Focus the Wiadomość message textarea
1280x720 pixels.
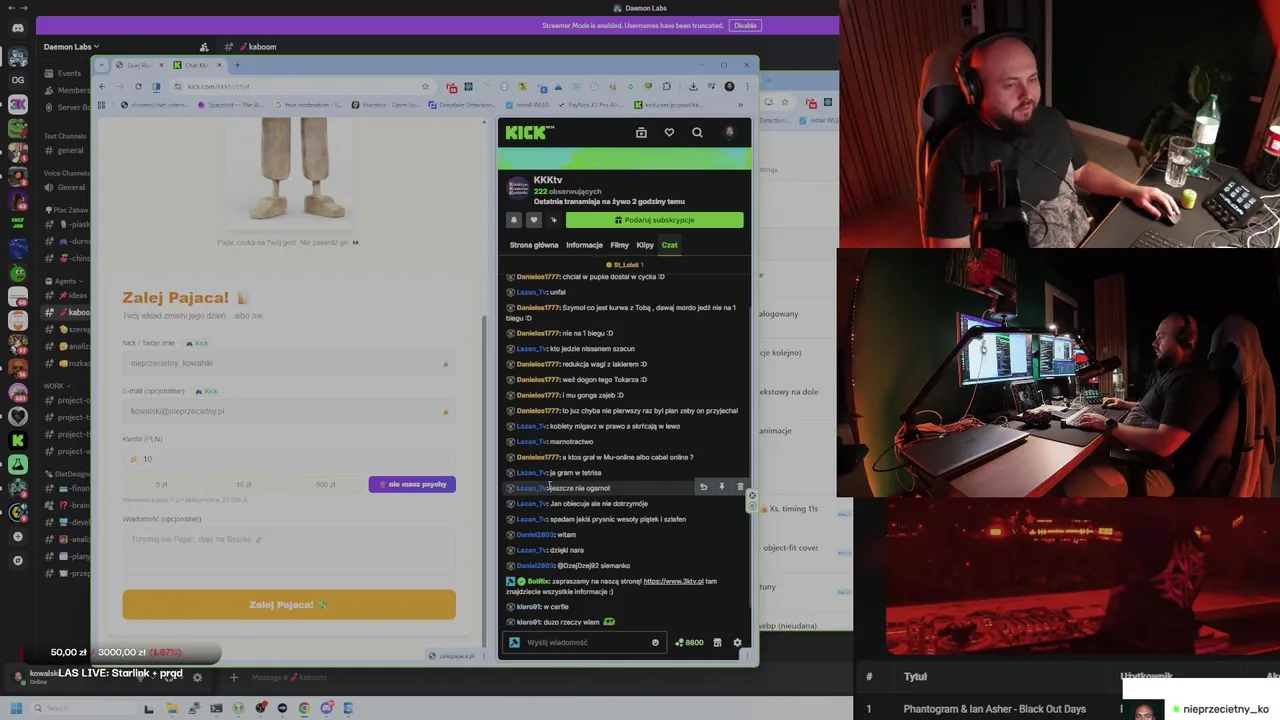pyautogui.click(x=289, y=549)
